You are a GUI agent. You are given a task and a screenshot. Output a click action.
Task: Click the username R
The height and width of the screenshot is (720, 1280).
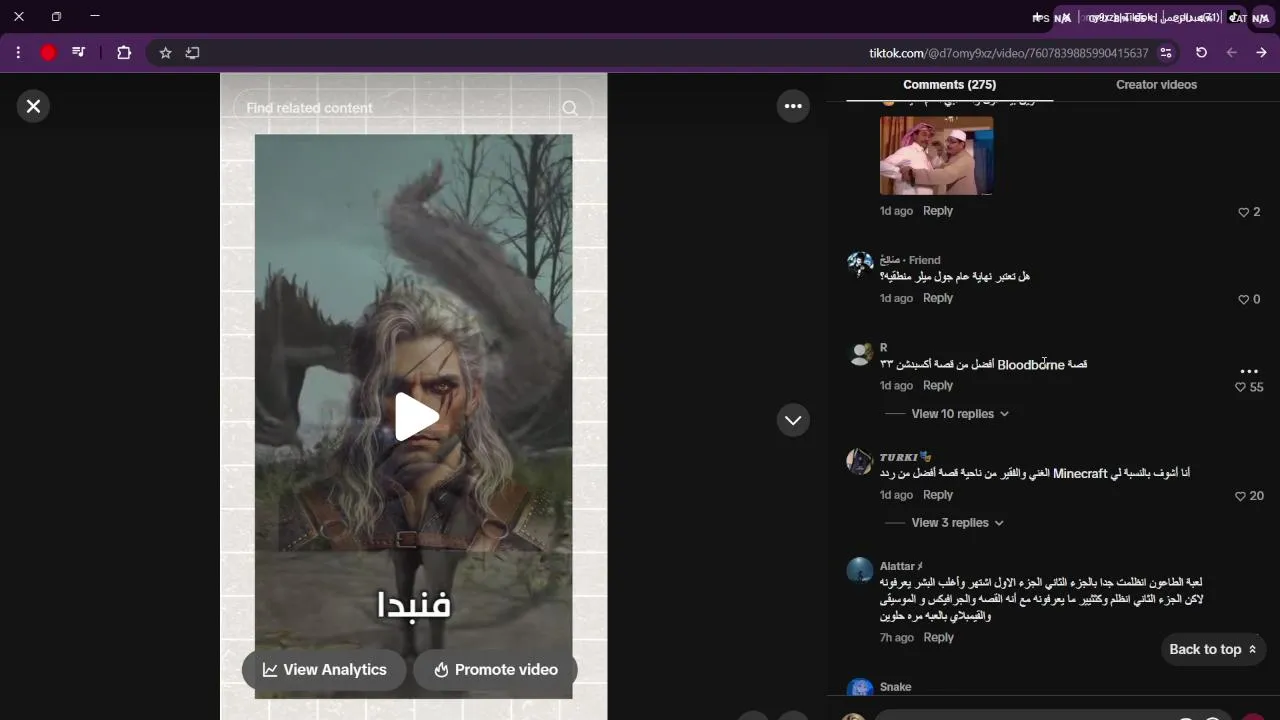pyautogui.click(x=883, y=348)
